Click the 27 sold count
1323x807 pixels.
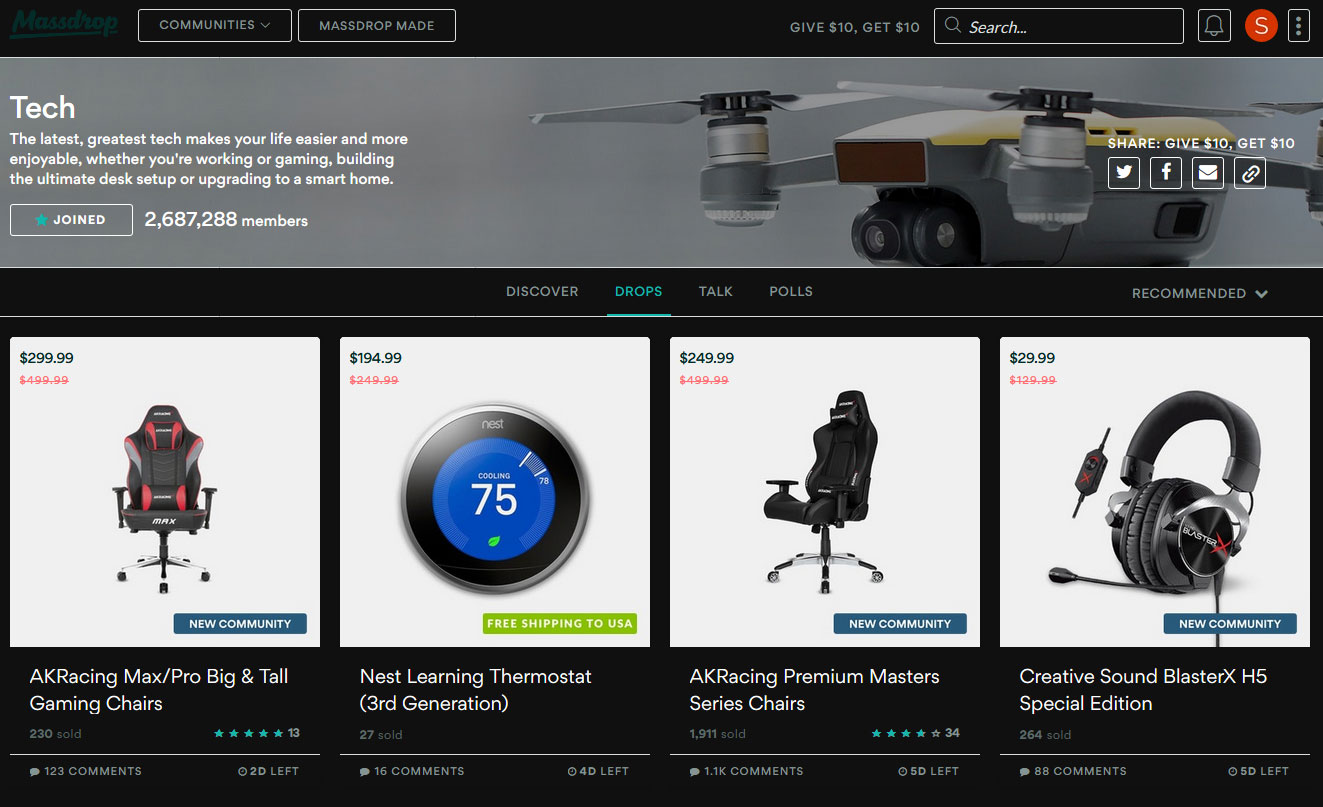click(x=381, y=734)
